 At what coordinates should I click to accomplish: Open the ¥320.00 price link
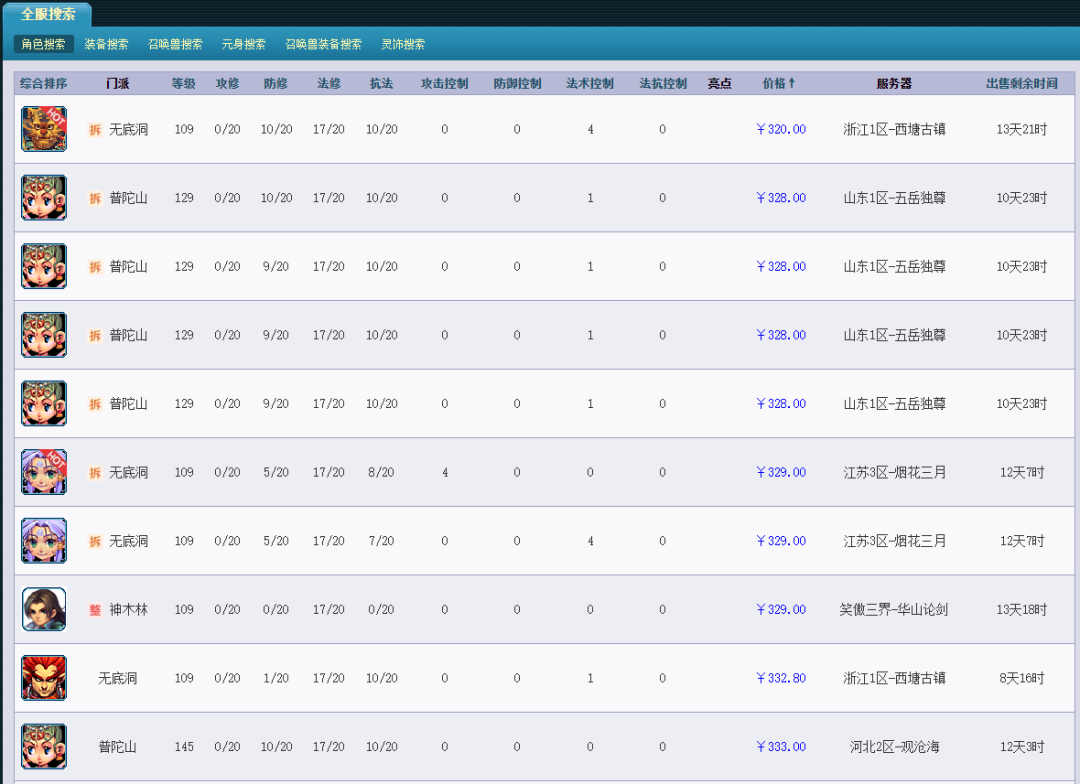pyautogui.click(x=781, y=129)
